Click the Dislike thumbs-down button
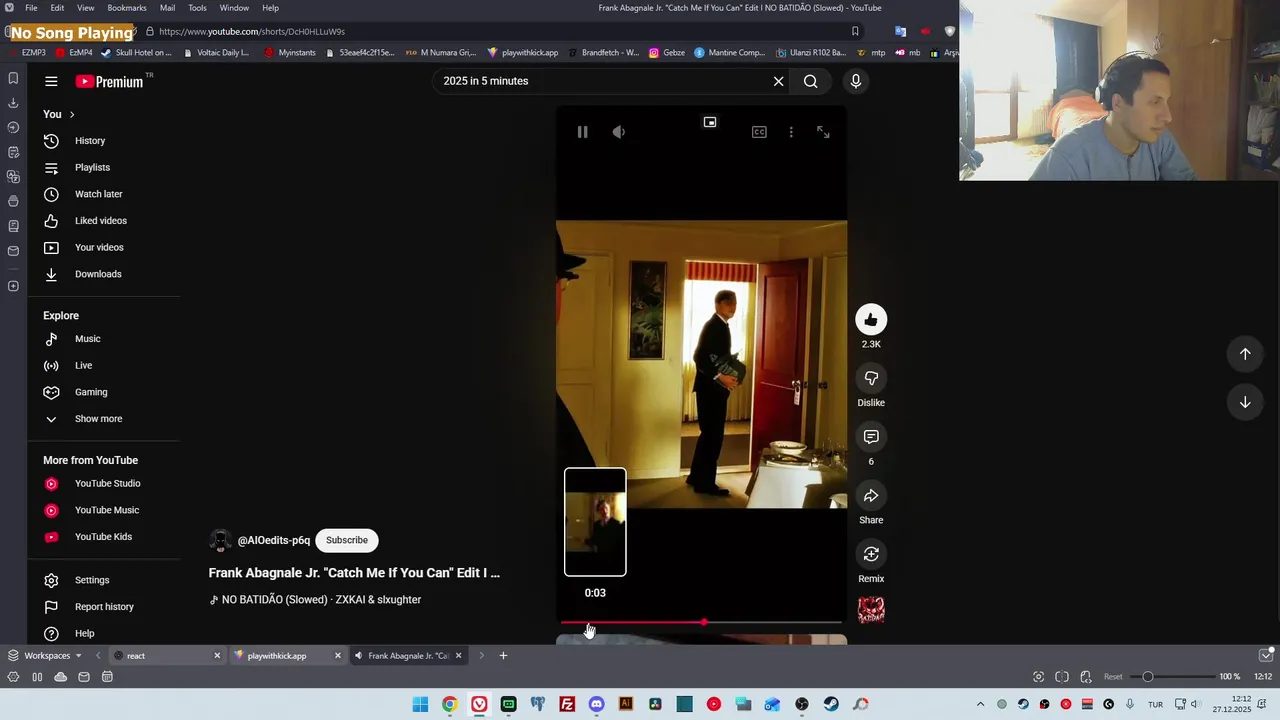The image size is (1280, 720). (871, 378)
